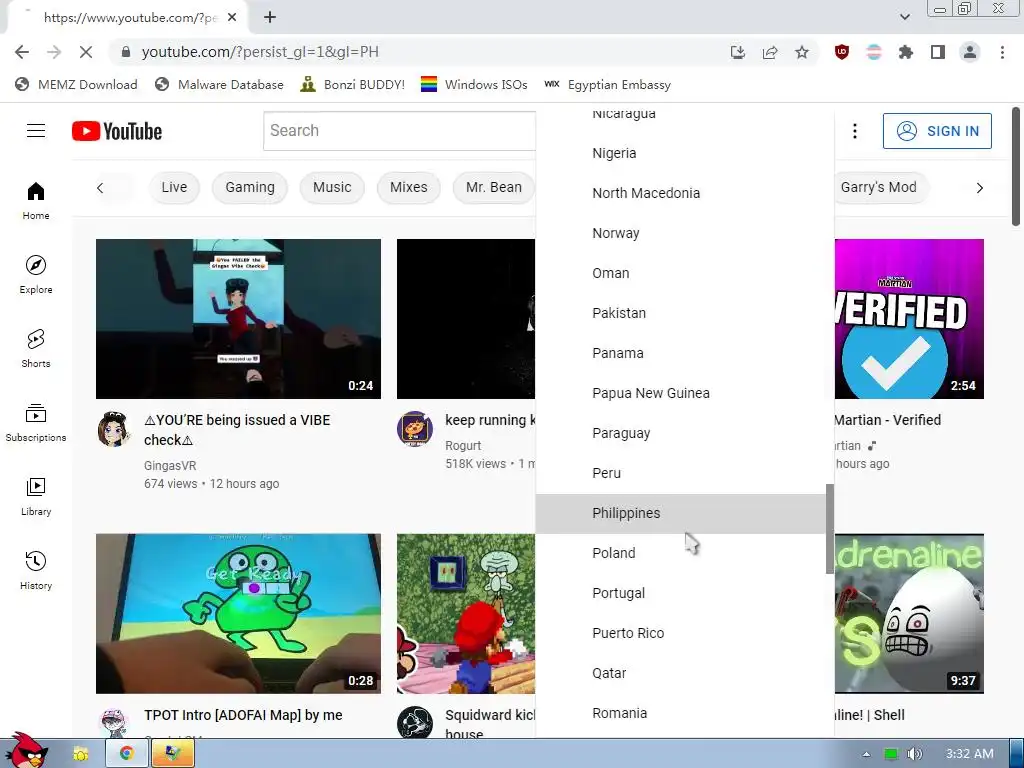Image resolution: width=1024 pixels, height=768 pixels.
Task: Select the Live filter chip
Action: (x=174, y=187)
